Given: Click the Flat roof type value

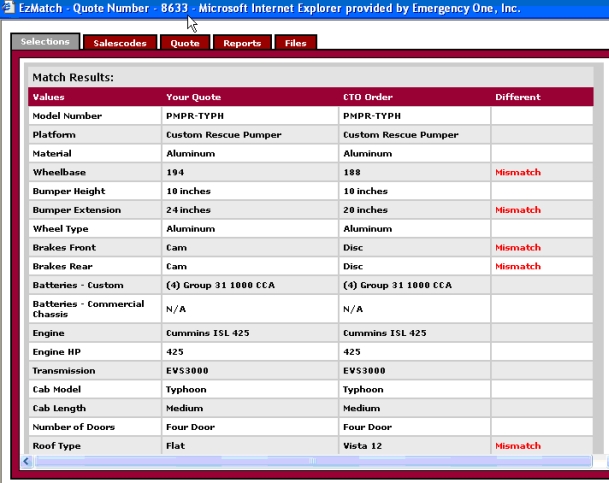Looking at the screenshot, I should pos(176,446).
